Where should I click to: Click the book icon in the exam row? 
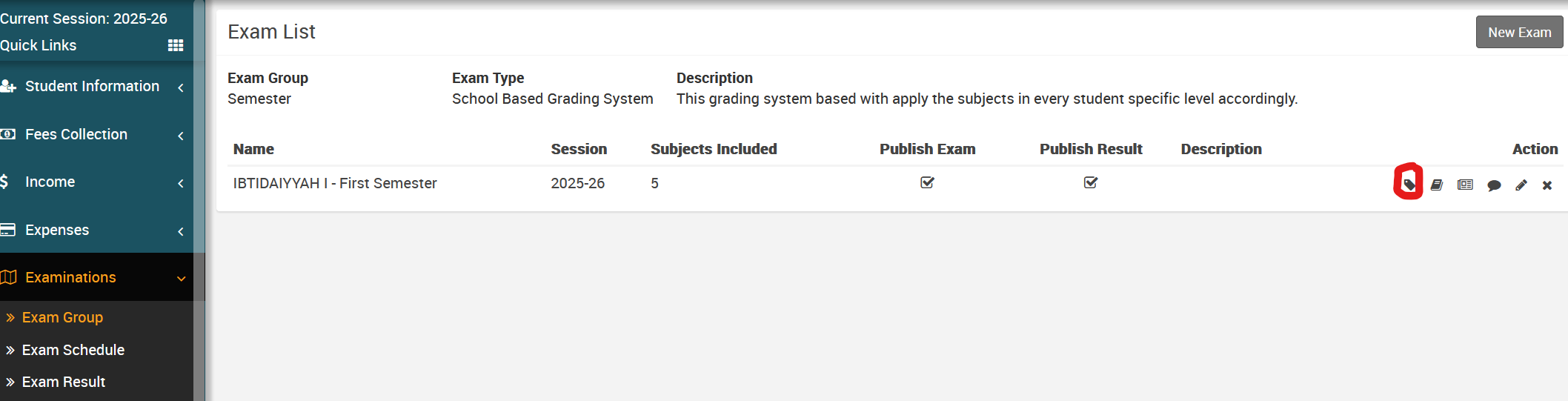coord(1437,185)
